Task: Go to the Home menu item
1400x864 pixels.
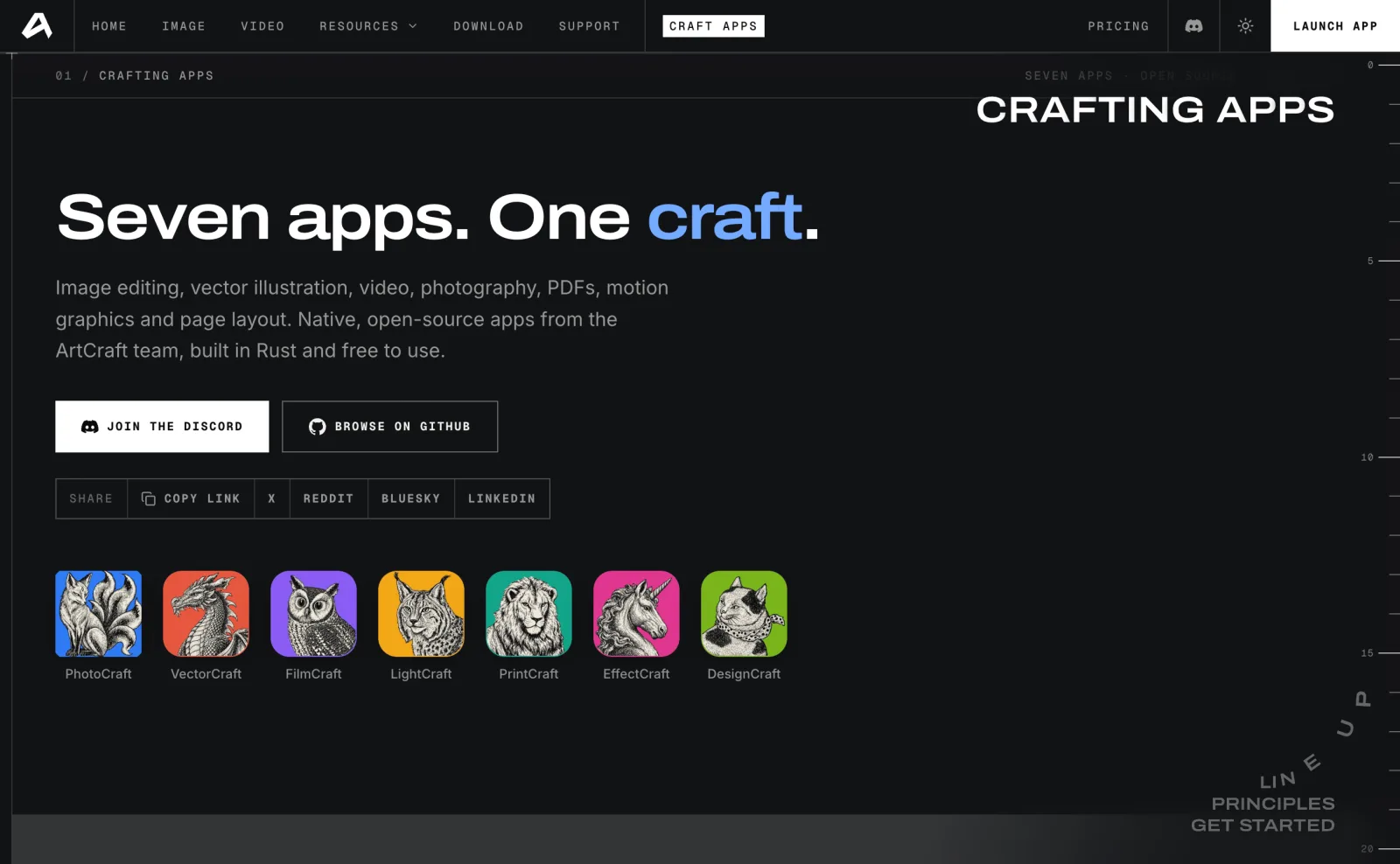Action: (109, 26)
